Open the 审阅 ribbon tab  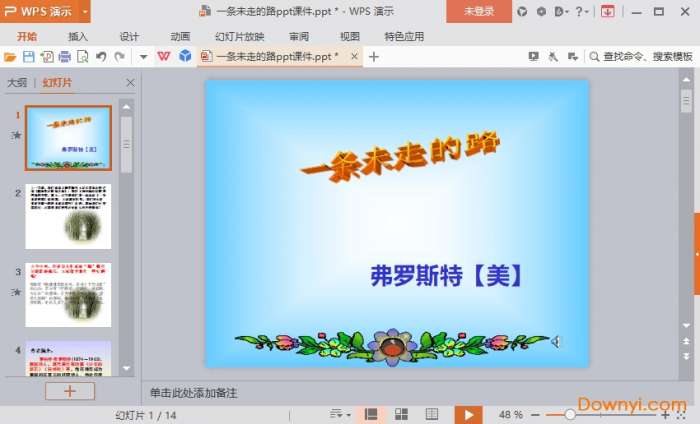pyautogui.click(x=299, y=37)
